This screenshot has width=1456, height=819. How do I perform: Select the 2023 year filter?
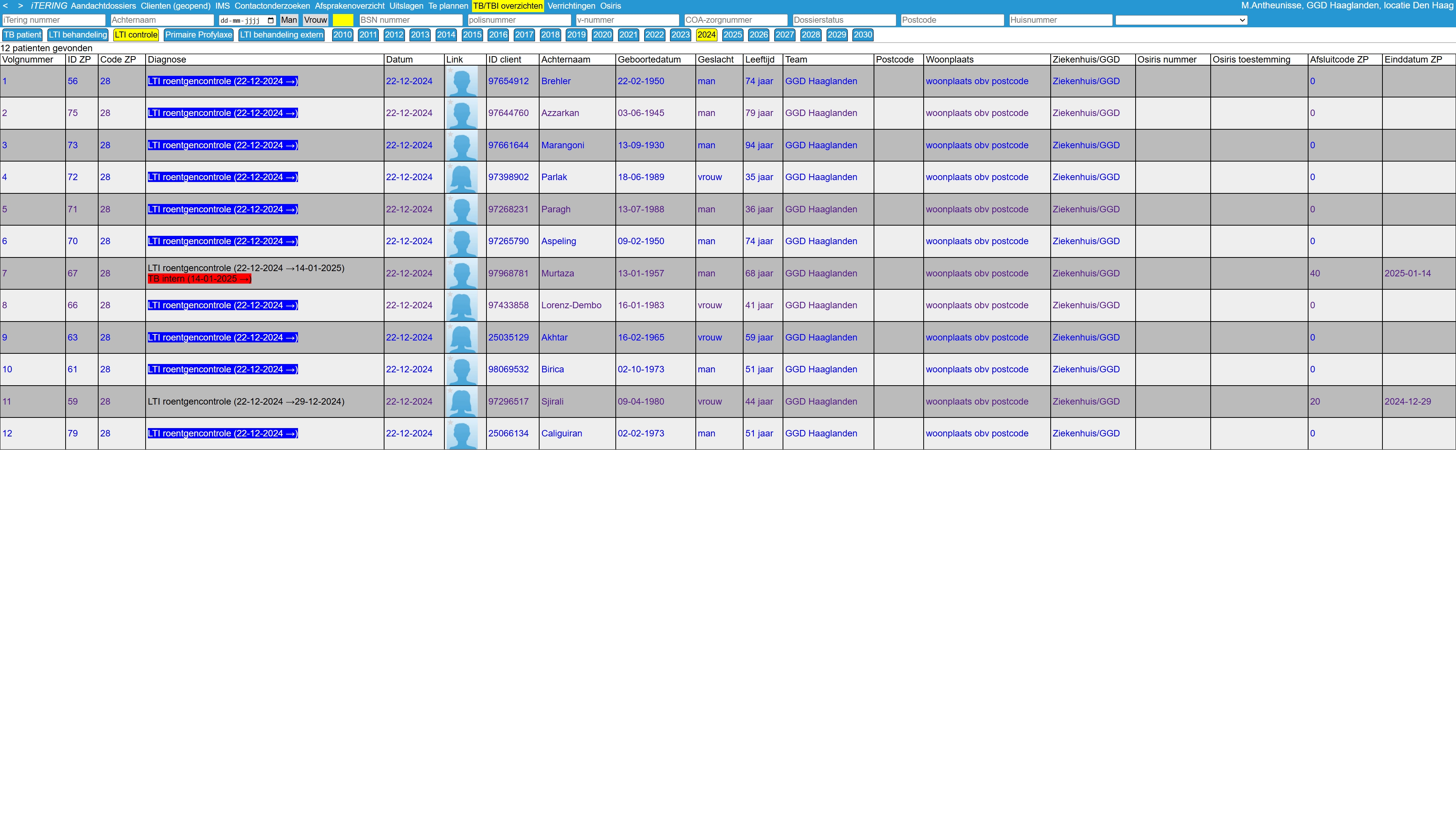tap(680, 35)
